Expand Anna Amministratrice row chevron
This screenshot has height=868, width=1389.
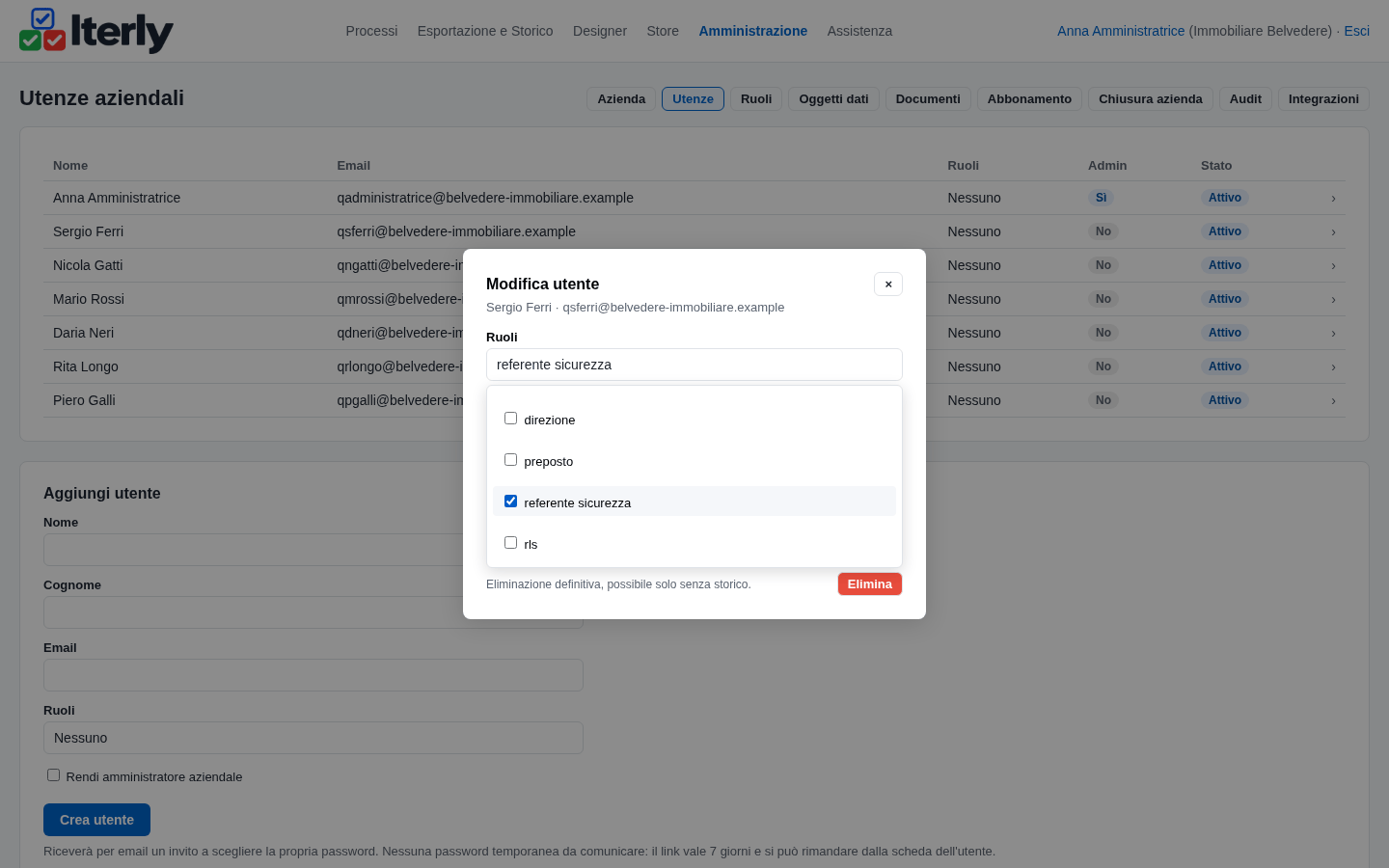1333,198
